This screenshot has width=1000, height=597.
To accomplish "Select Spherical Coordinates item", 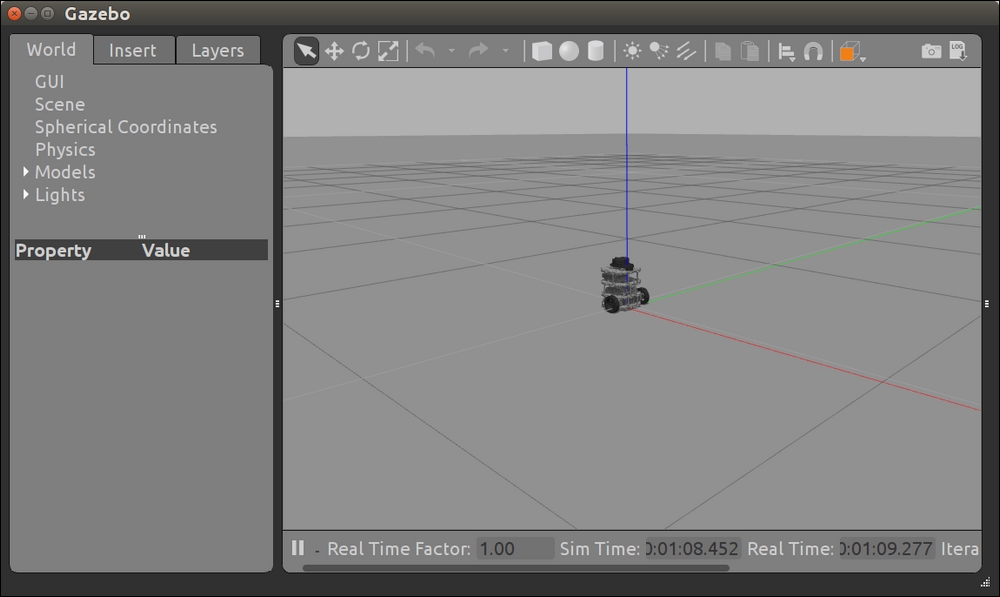I will pos(126,127).
